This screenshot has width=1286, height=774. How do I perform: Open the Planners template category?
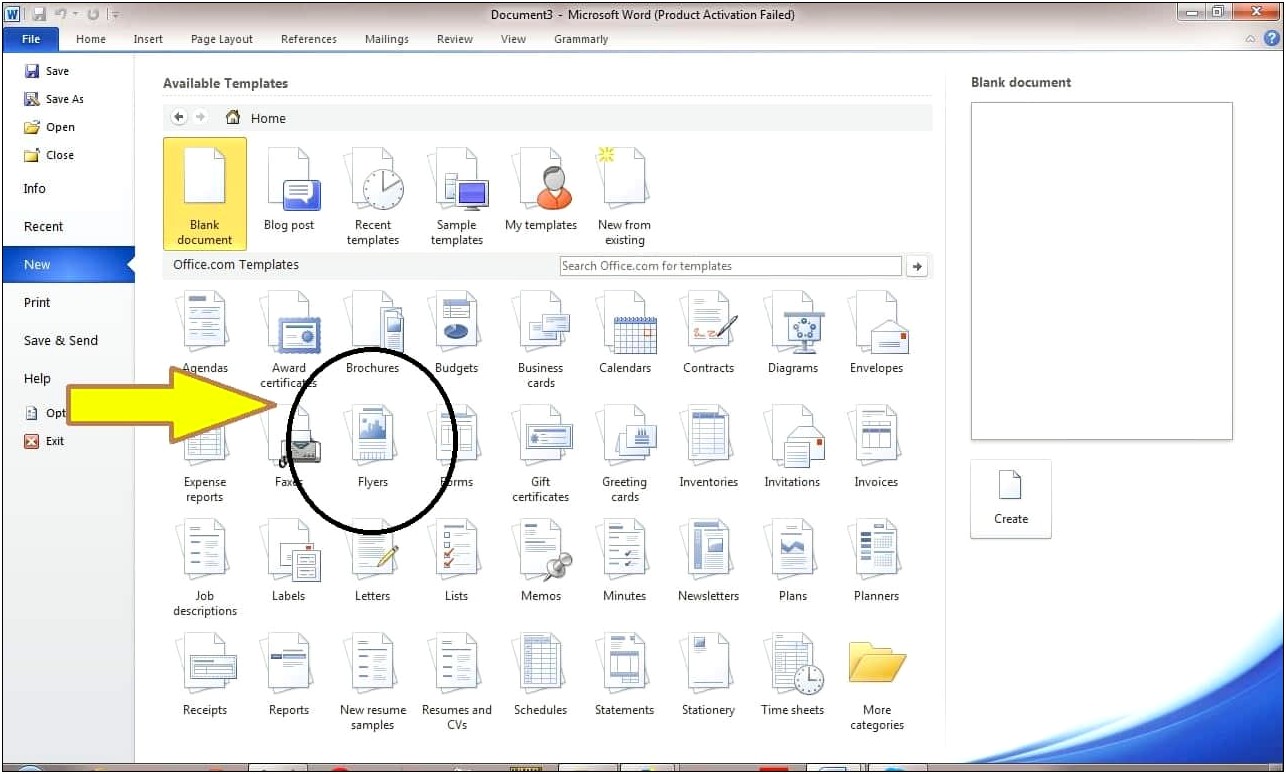pos(876,561)
